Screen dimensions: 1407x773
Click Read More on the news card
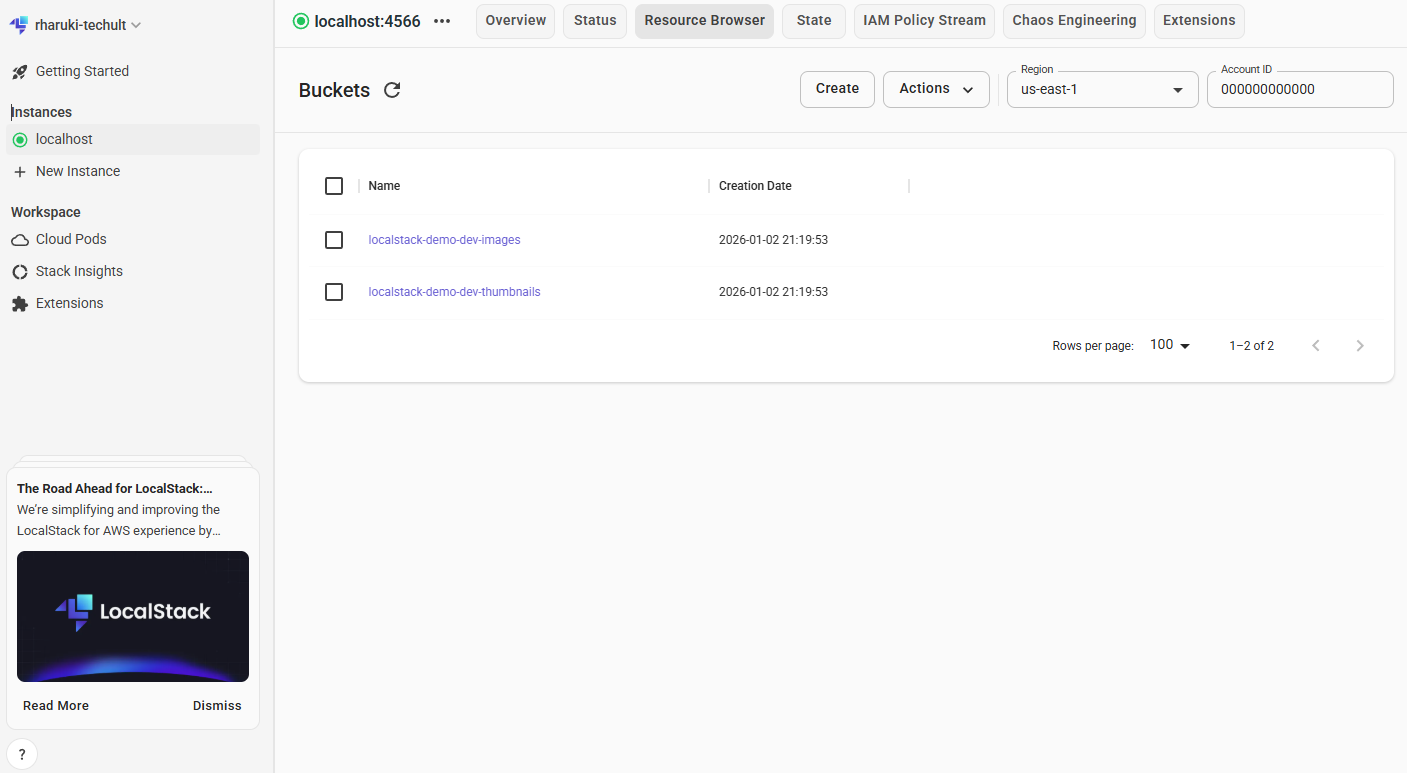tap(56, 706)
